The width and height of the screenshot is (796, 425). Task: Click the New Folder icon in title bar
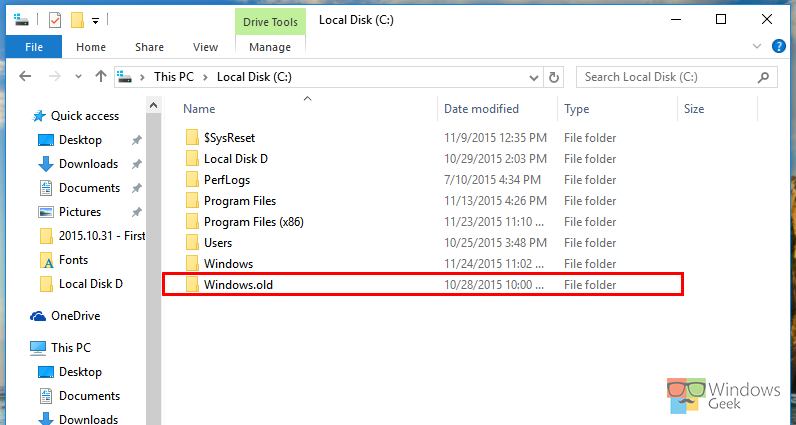76,19
